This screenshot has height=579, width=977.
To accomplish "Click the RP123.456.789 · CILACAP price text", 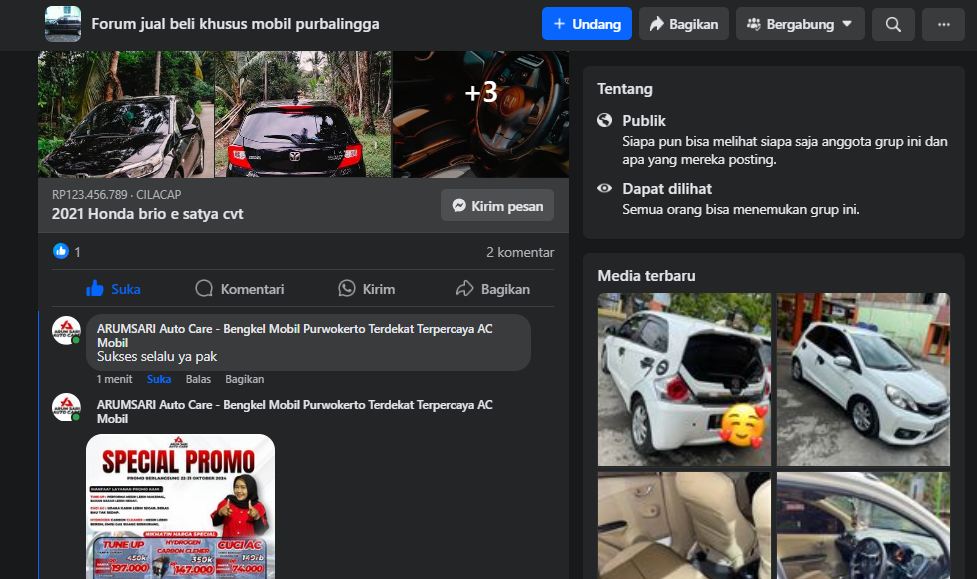I will pyautogui.click(x=117, y=194).
